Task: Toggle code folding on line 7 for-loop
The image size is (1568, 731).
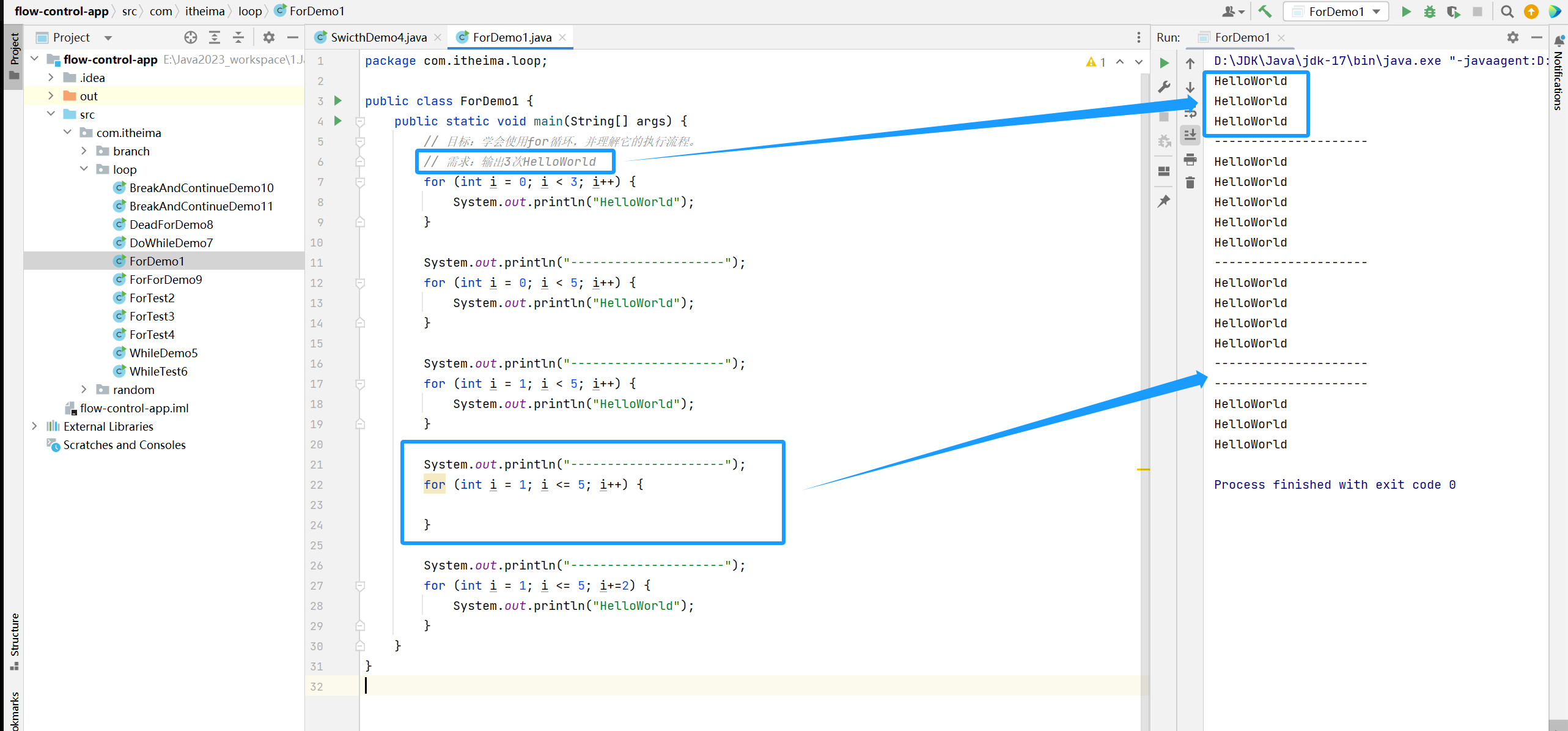Action: pyautogui.click(x=361, y=182)
